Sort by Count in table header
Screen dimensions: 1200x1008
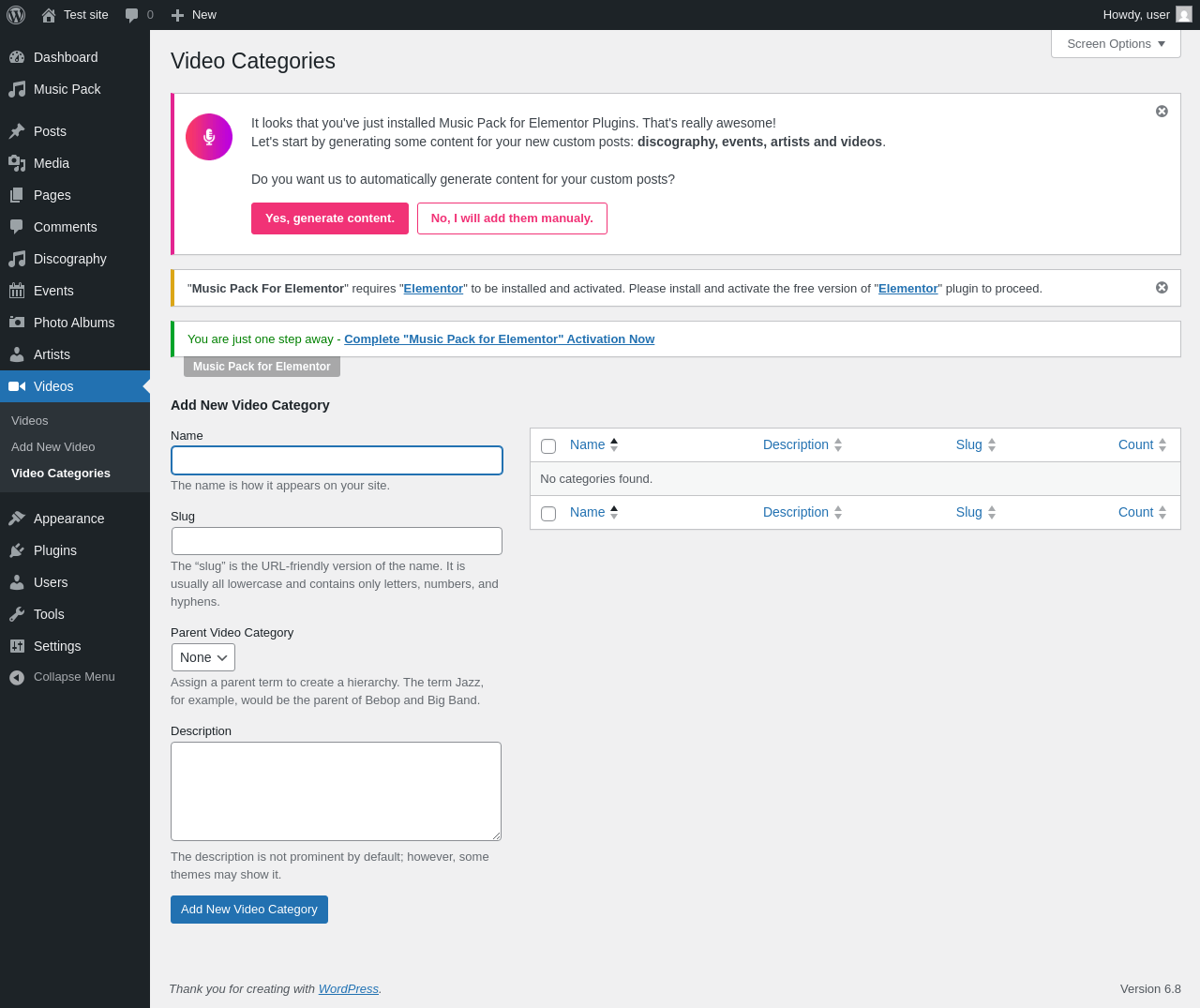coord(1143,444)
